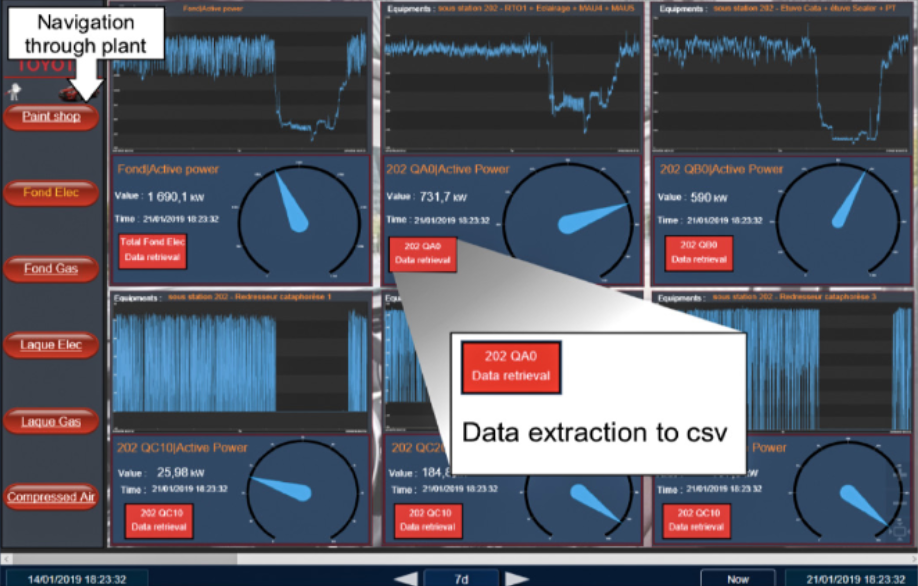Click the 25,98 kW value reading
918x586 pixels.
pyautogui.click(x=180, y=472)
